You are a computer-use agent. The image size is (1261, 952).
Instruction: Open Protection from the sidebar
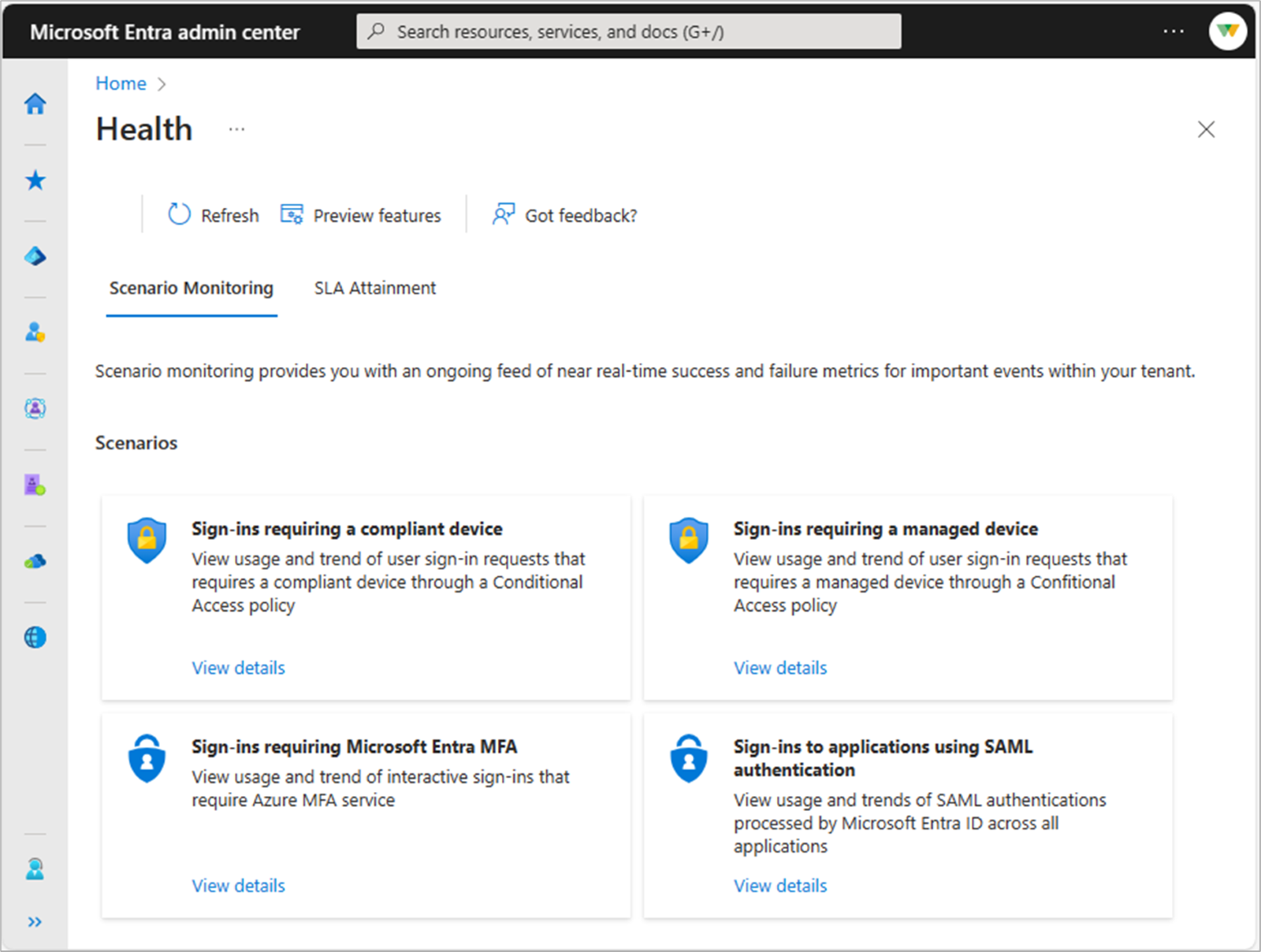tap(35, 332)
